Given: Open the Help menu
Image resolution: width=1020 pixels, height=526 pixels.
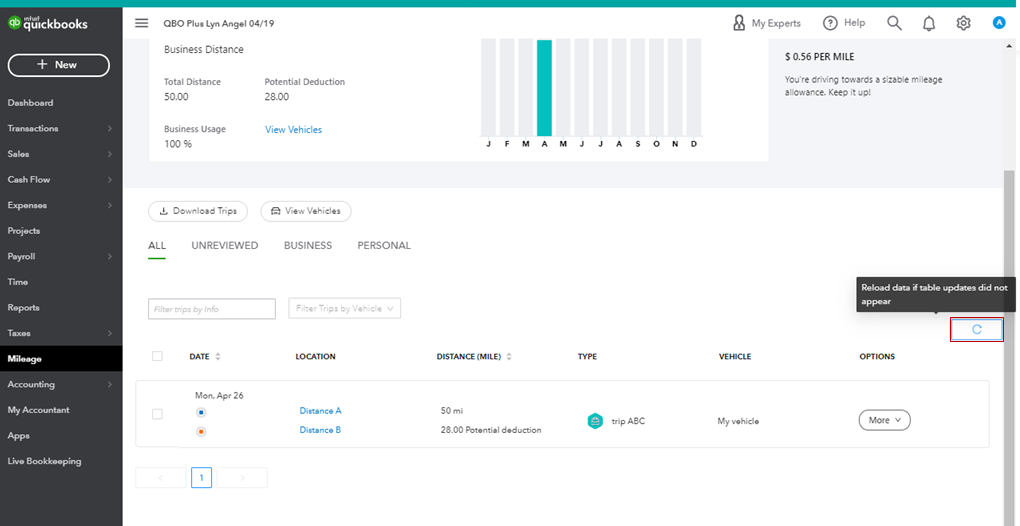Looking at the screenshot, I should pyautogui.click(x=844, y=23).
